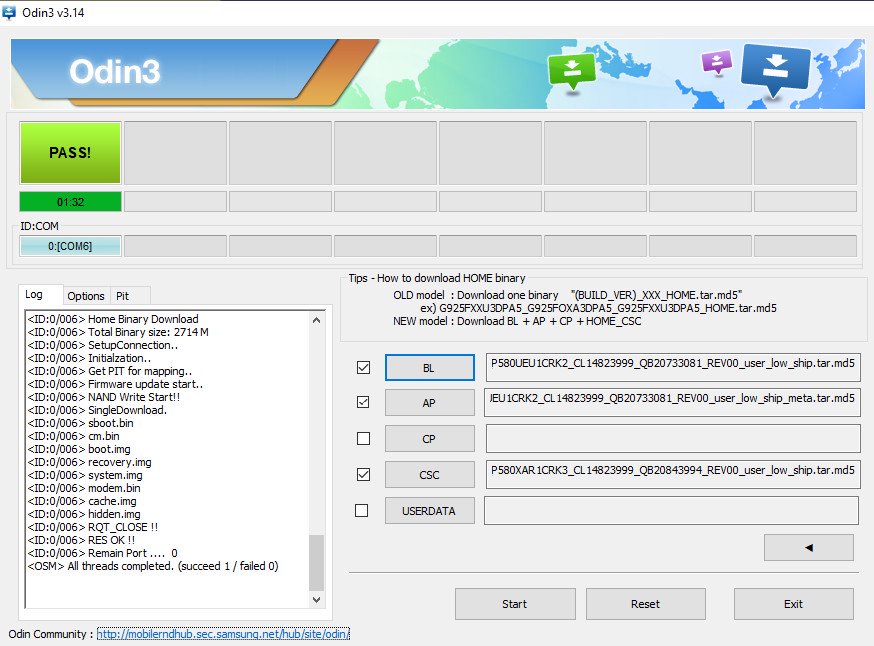Click the CP file path field
Viewport: 874px width, 646px height.
[x=672, y=438]
